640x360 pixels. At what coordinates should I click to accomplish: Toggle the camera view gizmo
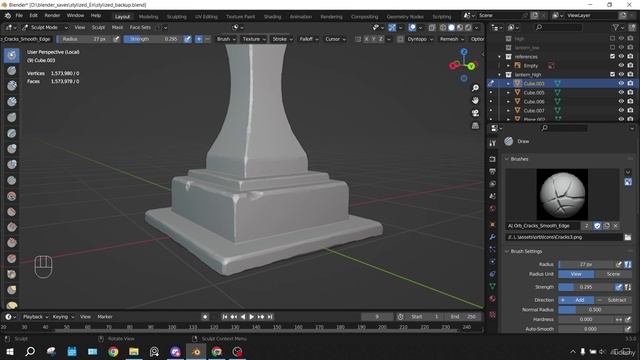(x=475, y=113)
